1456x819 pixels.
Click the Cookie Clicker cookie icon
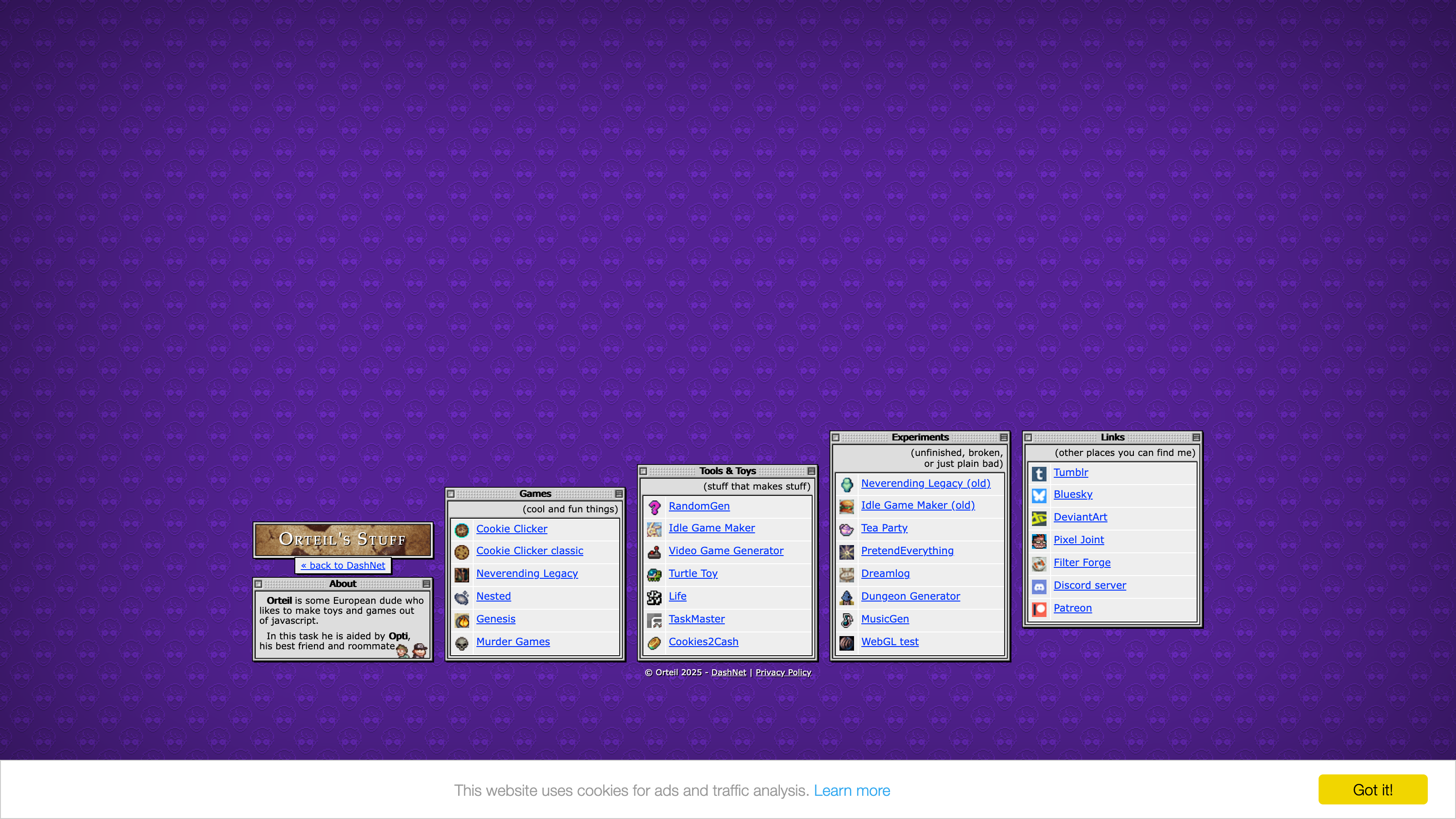click(x=462, y=530)
